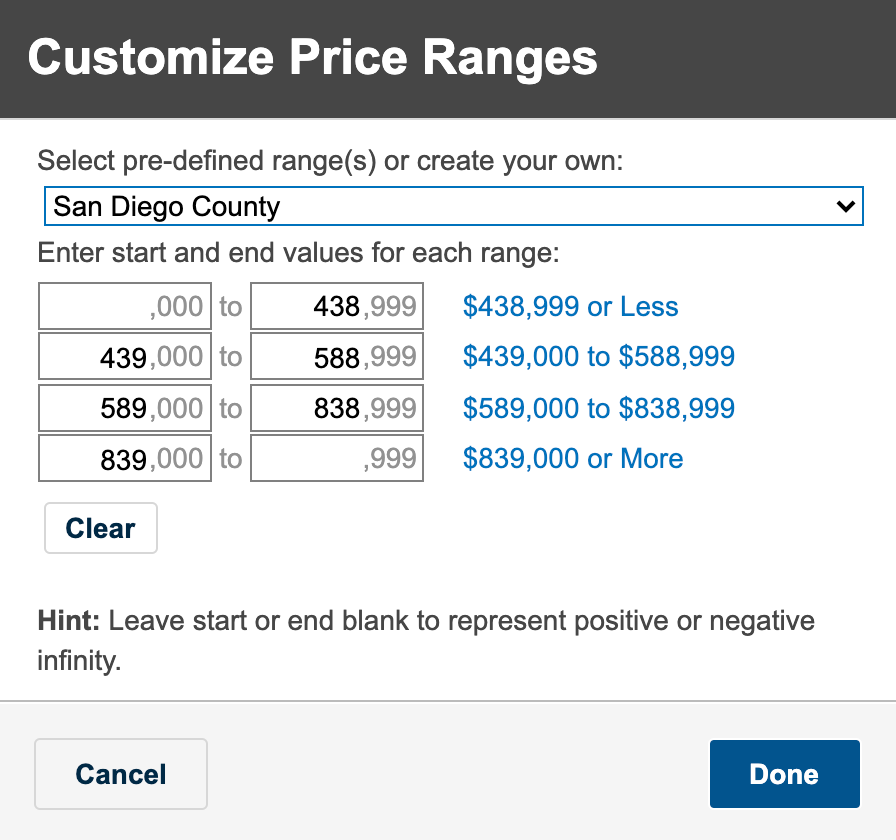Screen dimensions: 896x840
Task: Click the $438,999 or Less link
Action: (570, 306)
